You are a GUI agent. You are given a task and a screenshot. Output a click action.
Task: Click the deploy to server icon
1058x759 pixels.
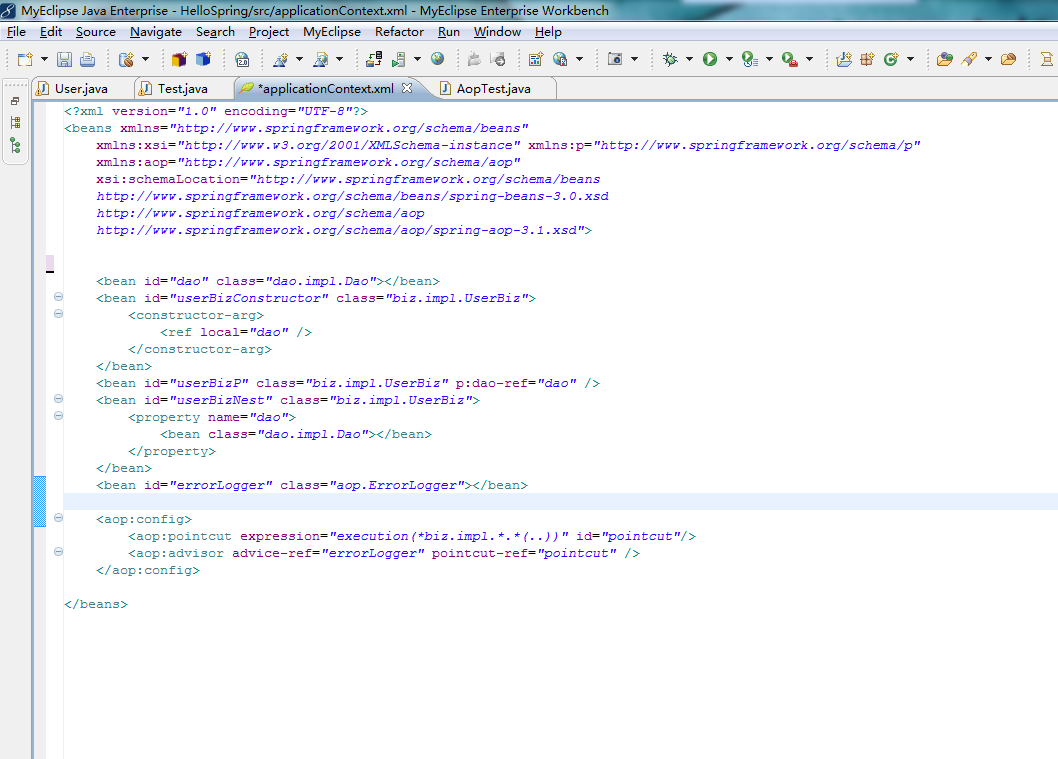(x=374, y=59)
